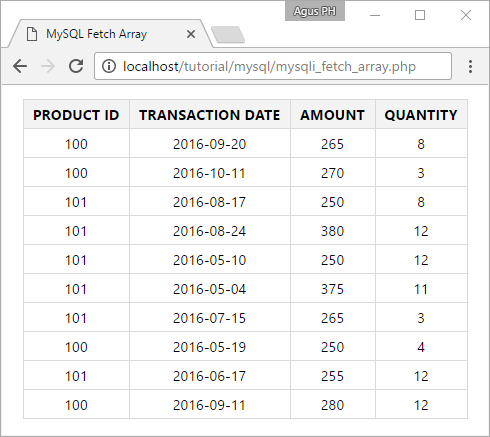This screenshot has height=437, width=490.
Task: Close the browser window
Action: [x=466, y=15]
